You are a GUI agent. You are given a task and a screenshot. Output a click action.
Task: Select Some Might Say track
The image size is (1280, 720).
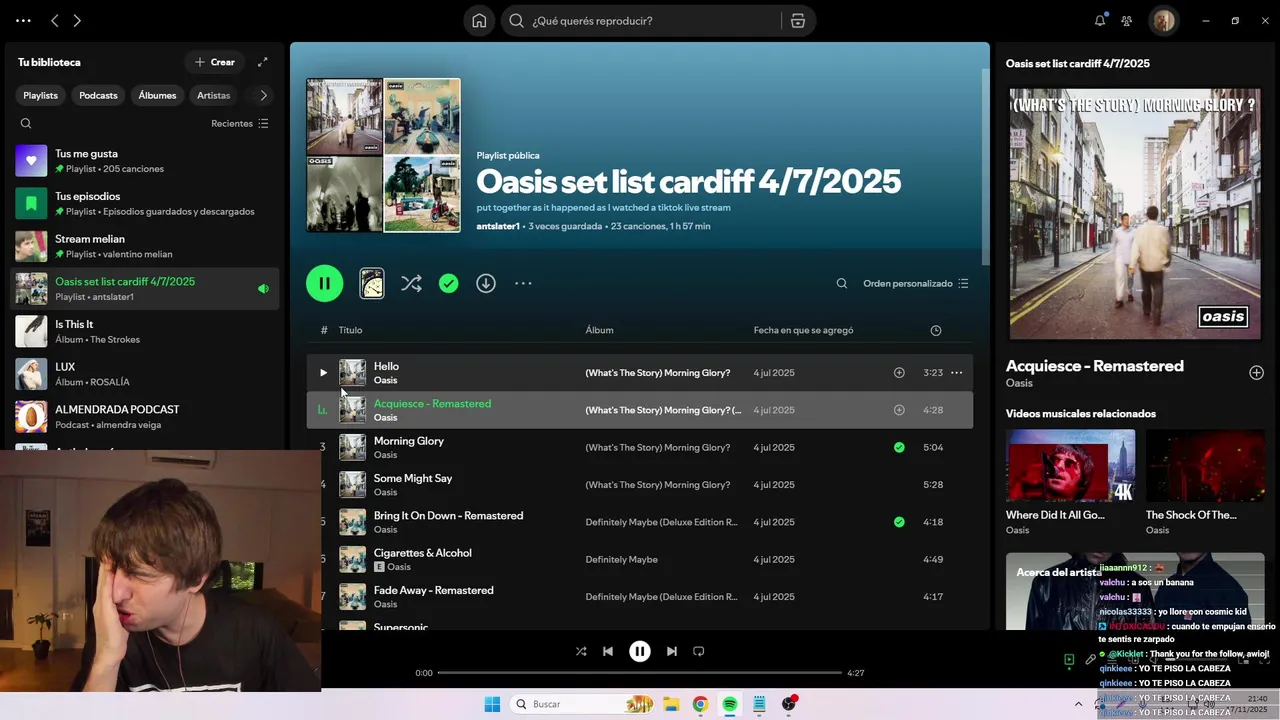click(x=413, y=478)
